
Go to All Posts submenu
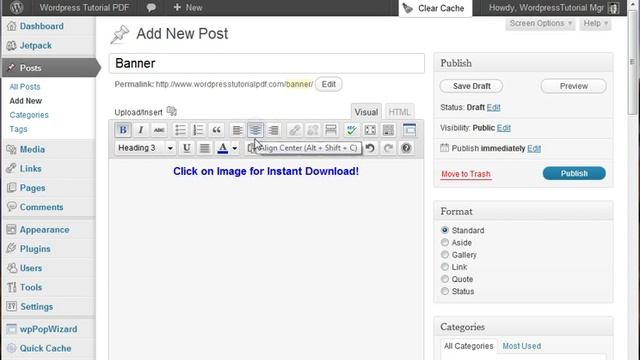[x=25, y=87]
